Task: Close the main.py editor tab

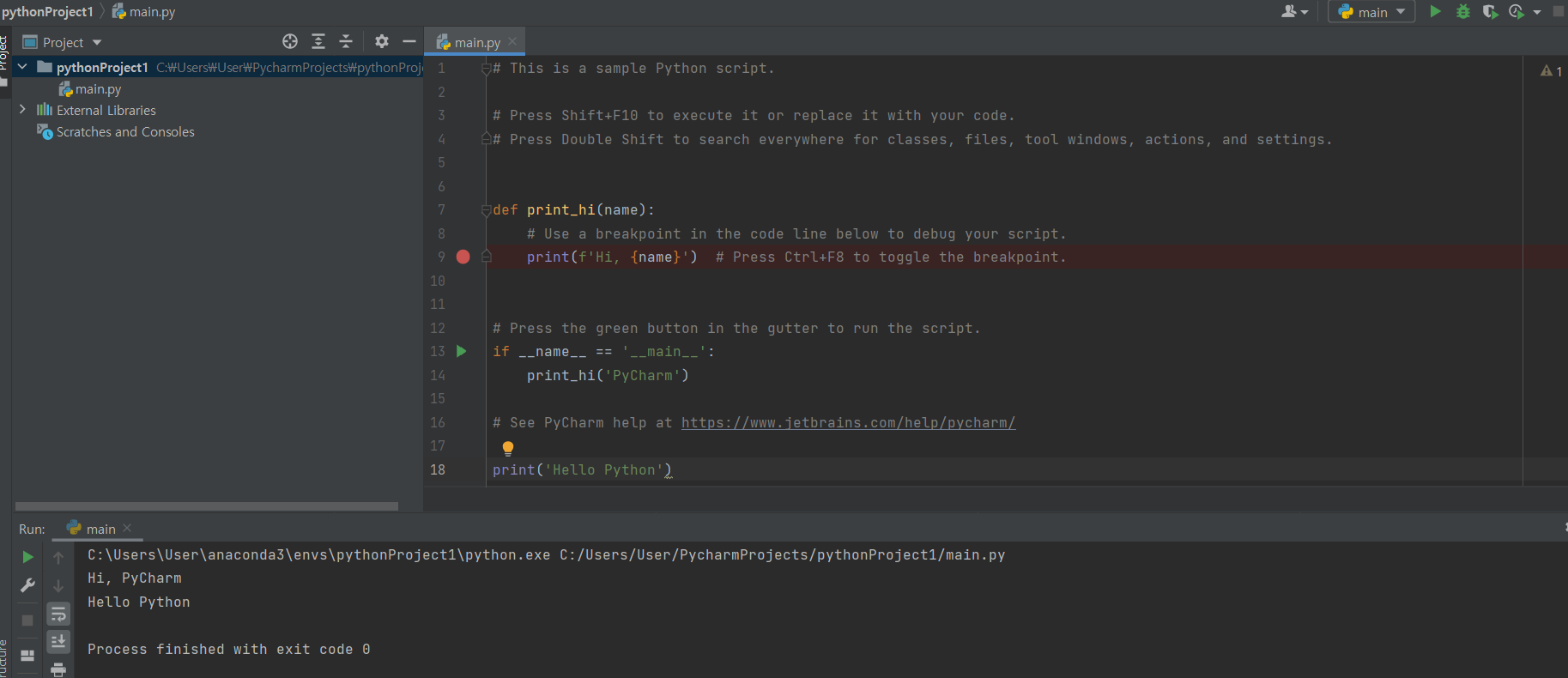Action: tap(512, 41)
